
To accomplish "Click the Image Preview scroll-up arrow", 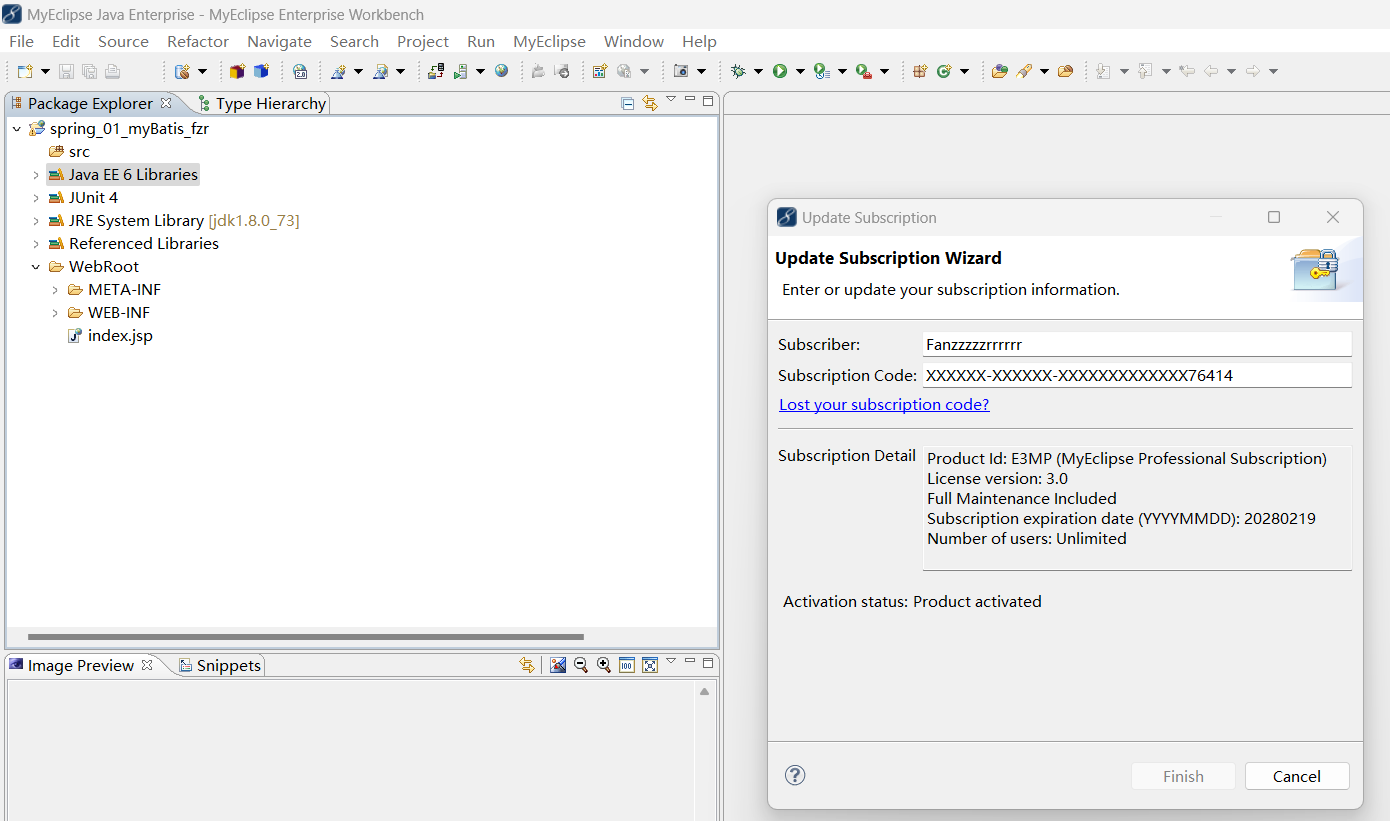I will [x=704, y=691].
